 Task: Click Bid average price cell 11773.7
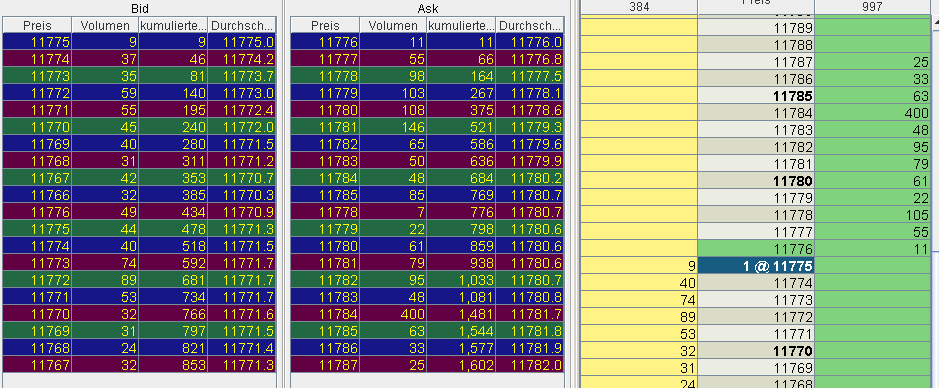[x=242, y=76]
